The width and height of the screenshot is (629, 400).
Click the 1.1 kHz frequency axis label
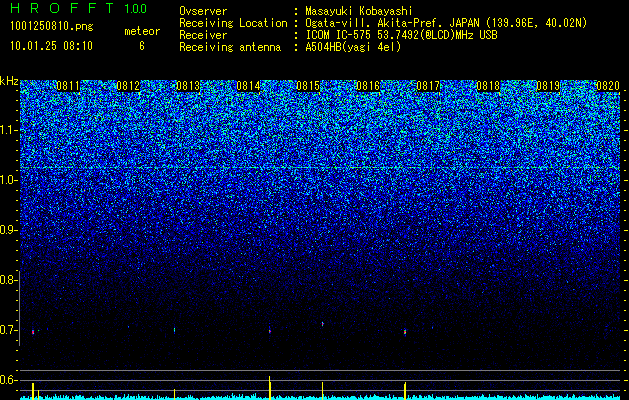pos(7,130)
